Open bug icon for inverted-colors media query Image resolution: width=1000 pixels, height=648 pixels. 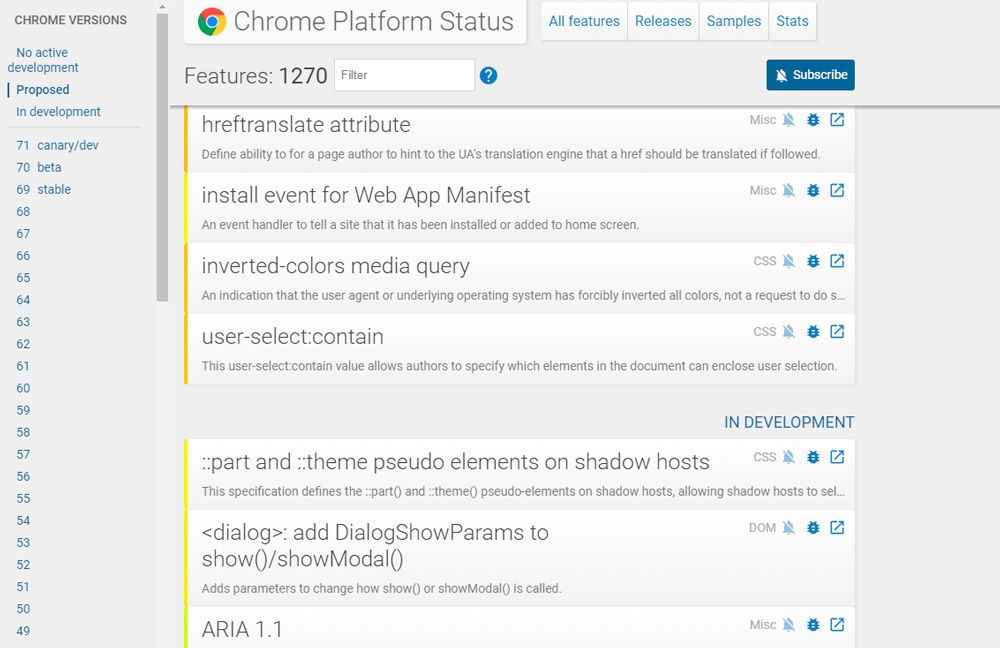coord(813,261)
